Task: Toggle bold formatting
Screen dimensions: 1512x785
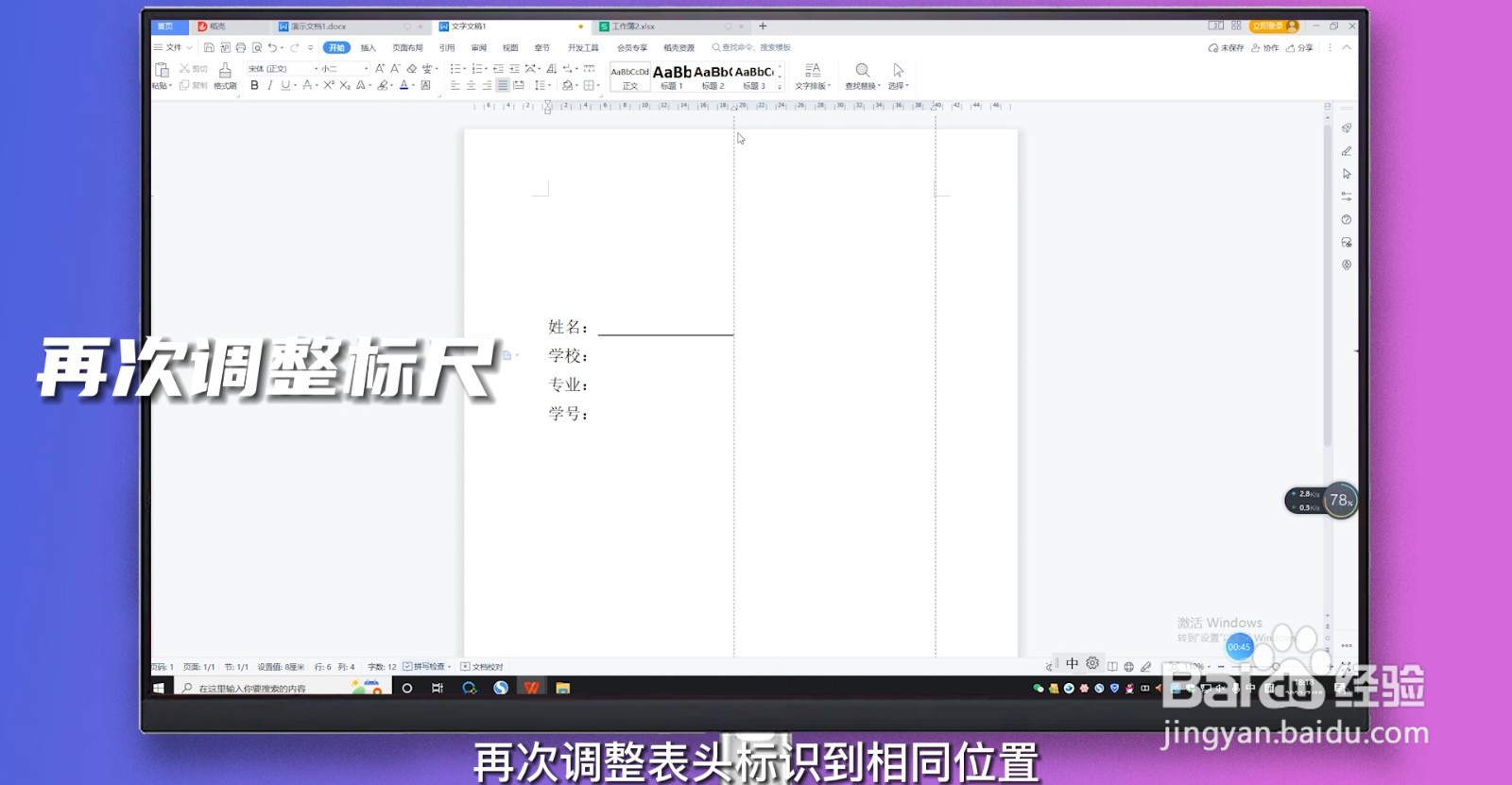Action: tap(254, 85)
